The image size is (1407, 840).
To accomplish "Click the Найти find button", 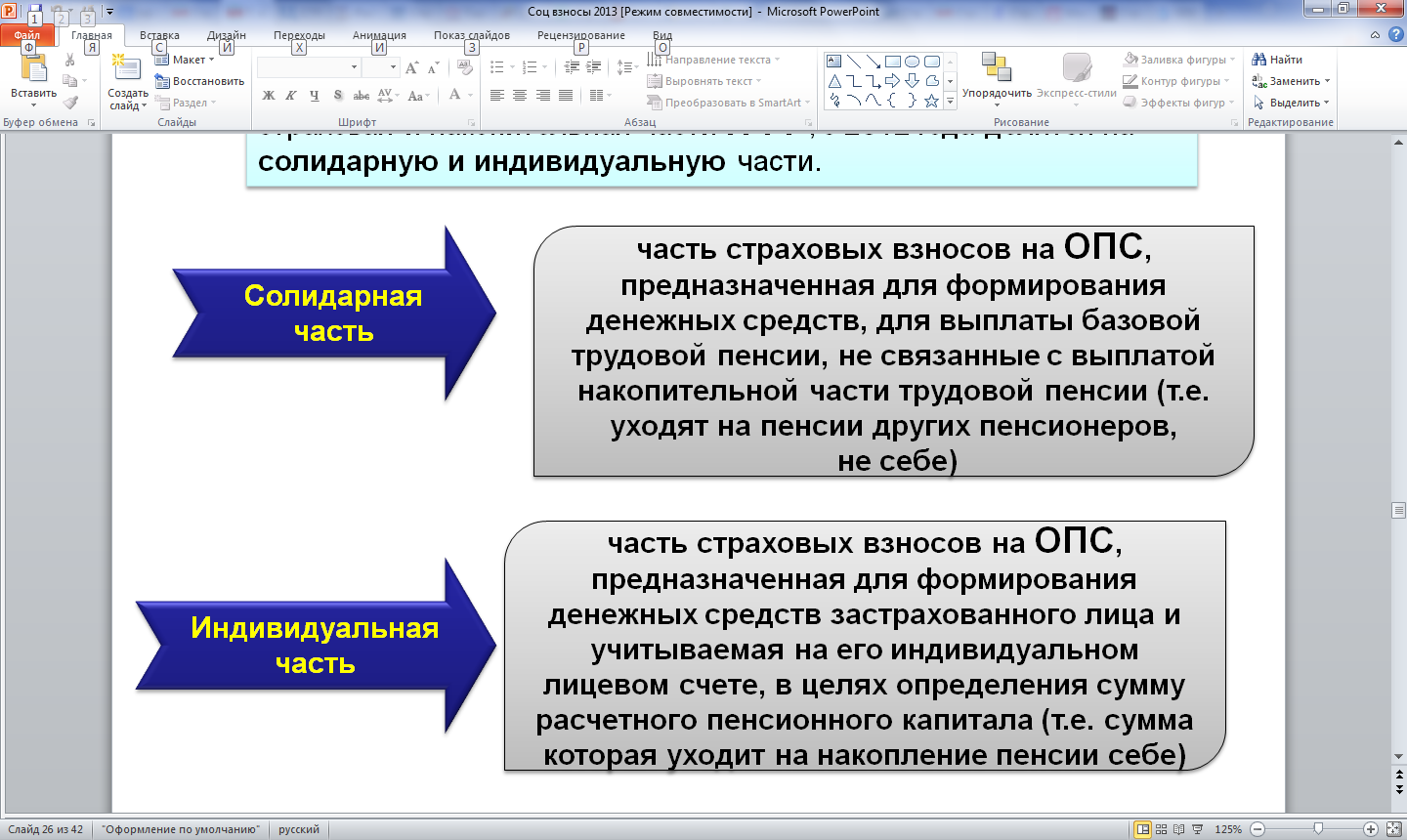I will coord(1277,60).
